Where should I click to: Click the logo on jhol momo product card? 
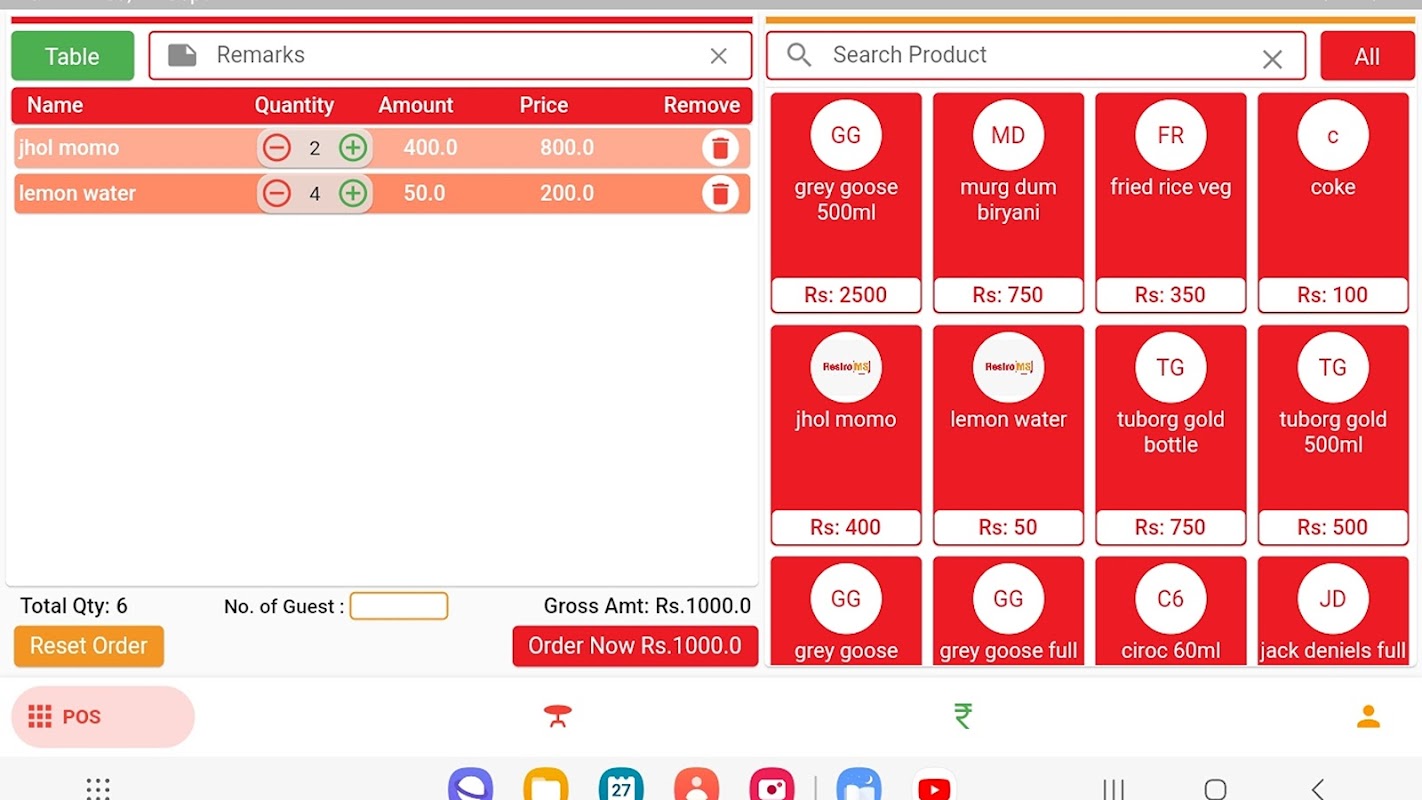(x=846, y=367)
